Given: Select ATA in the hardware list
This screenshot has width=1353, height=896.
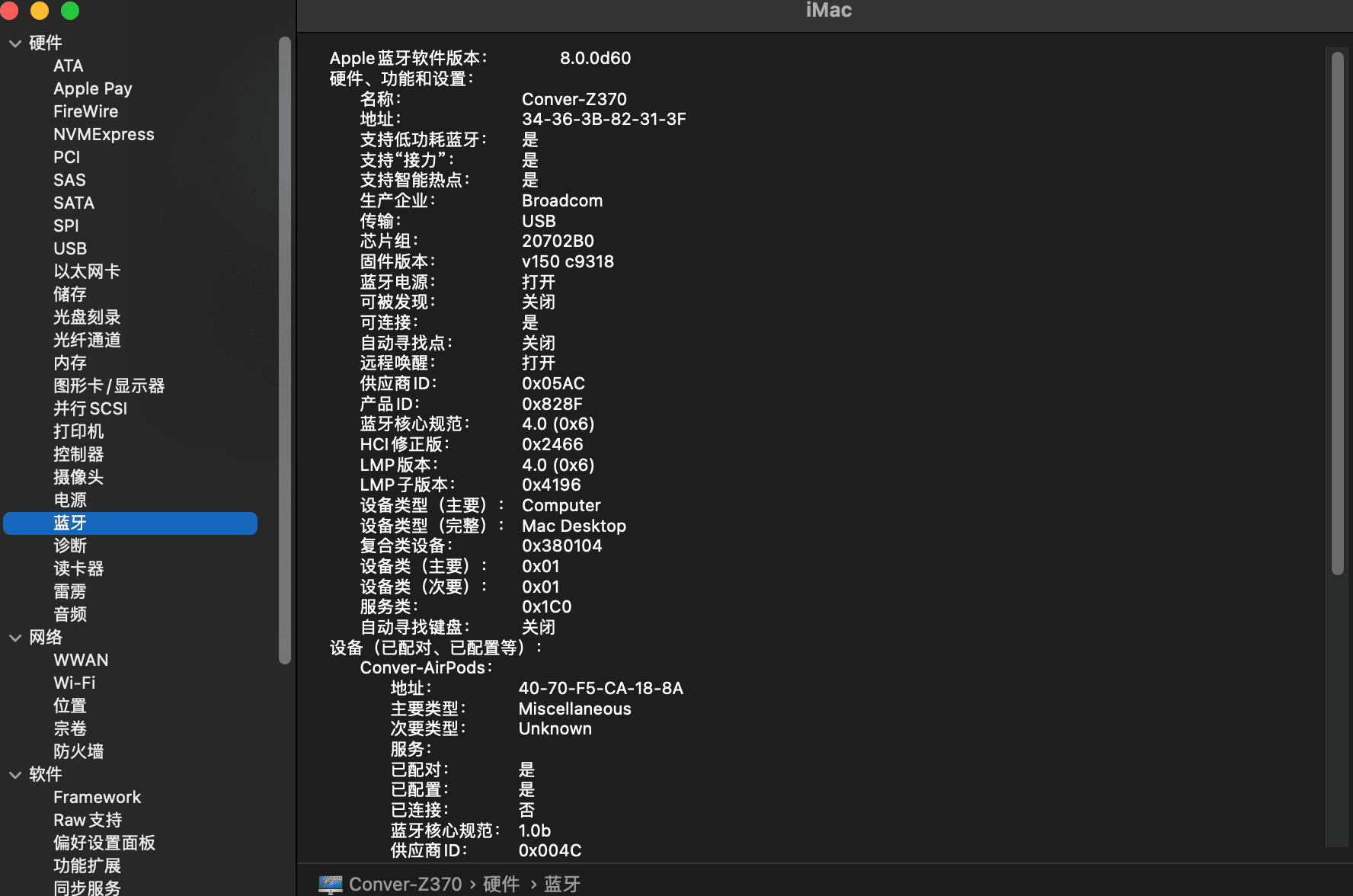Looking at the screenshot, I should pyautogui.click(x=69, y=66).
